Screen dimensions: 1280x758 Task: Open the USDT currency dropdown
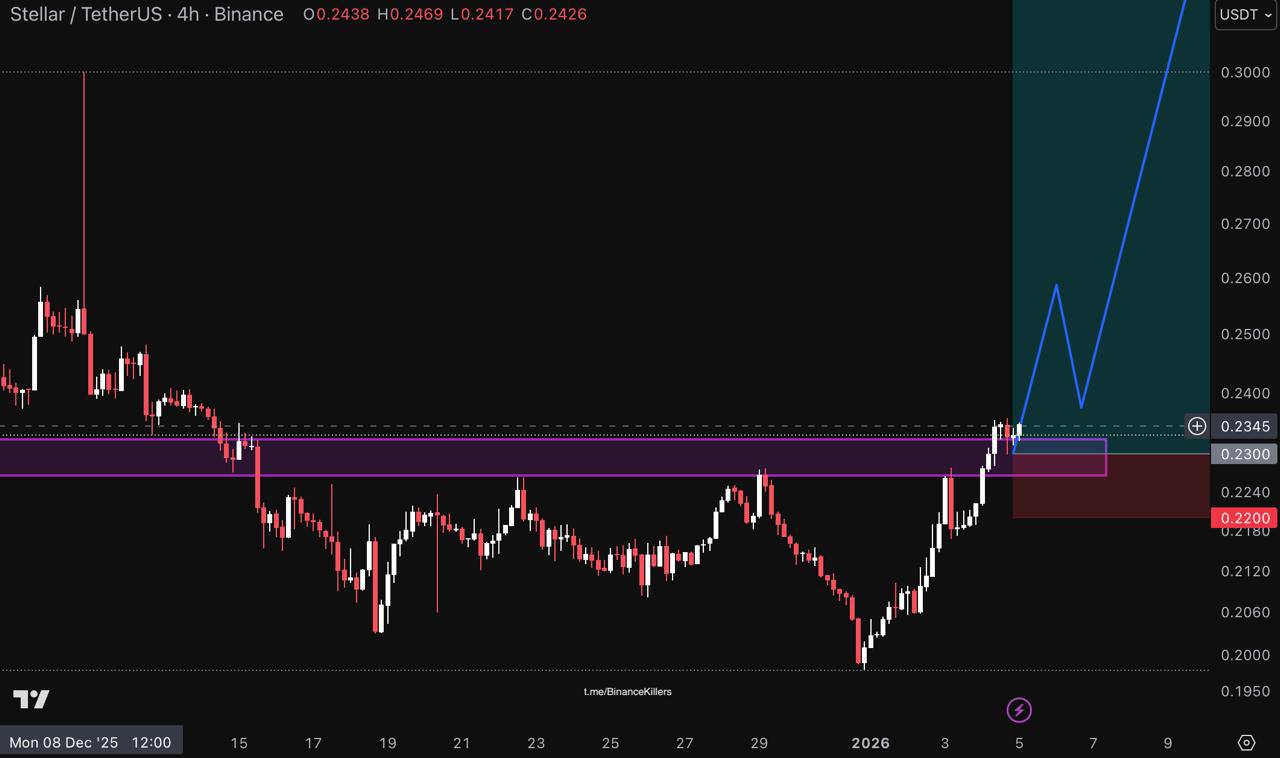1245,15
